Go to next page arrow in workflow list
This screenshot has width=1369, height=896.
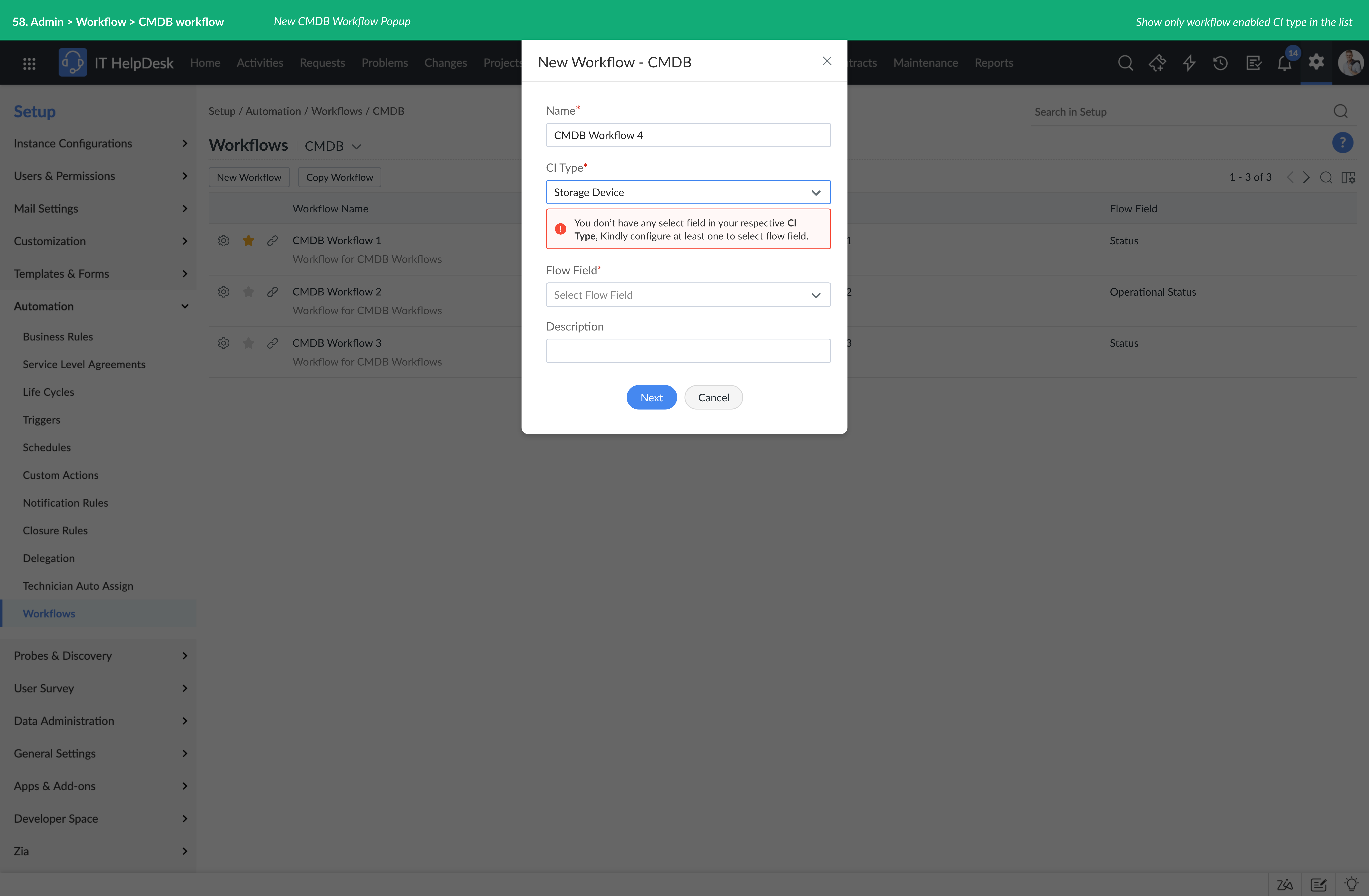pos(1306,177)
